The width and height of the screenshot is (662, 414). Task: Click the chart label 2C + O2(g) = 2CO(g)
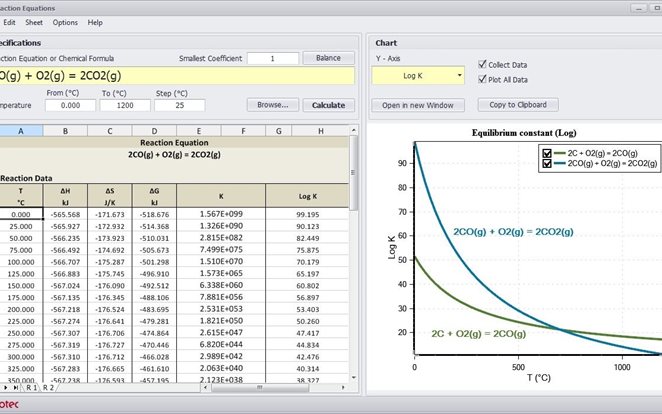coord(478,334)
